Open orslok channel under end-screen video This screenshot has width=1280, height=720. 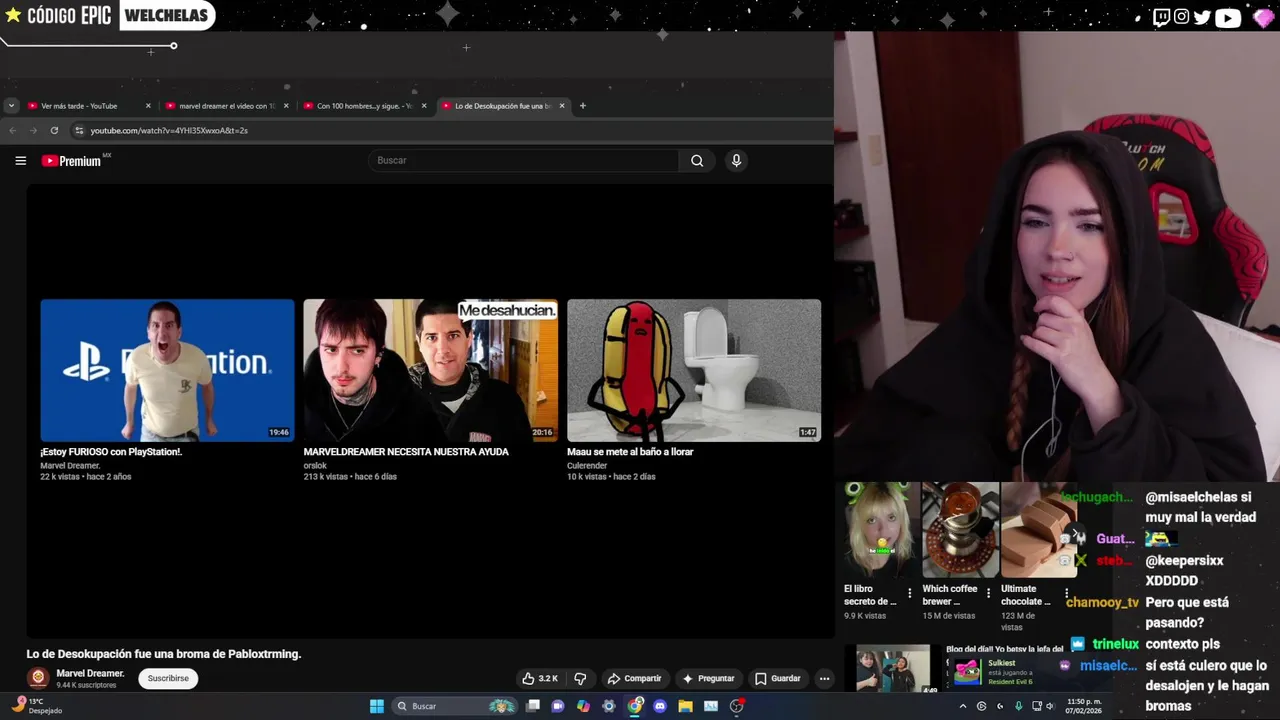click(x=315, y=465)
